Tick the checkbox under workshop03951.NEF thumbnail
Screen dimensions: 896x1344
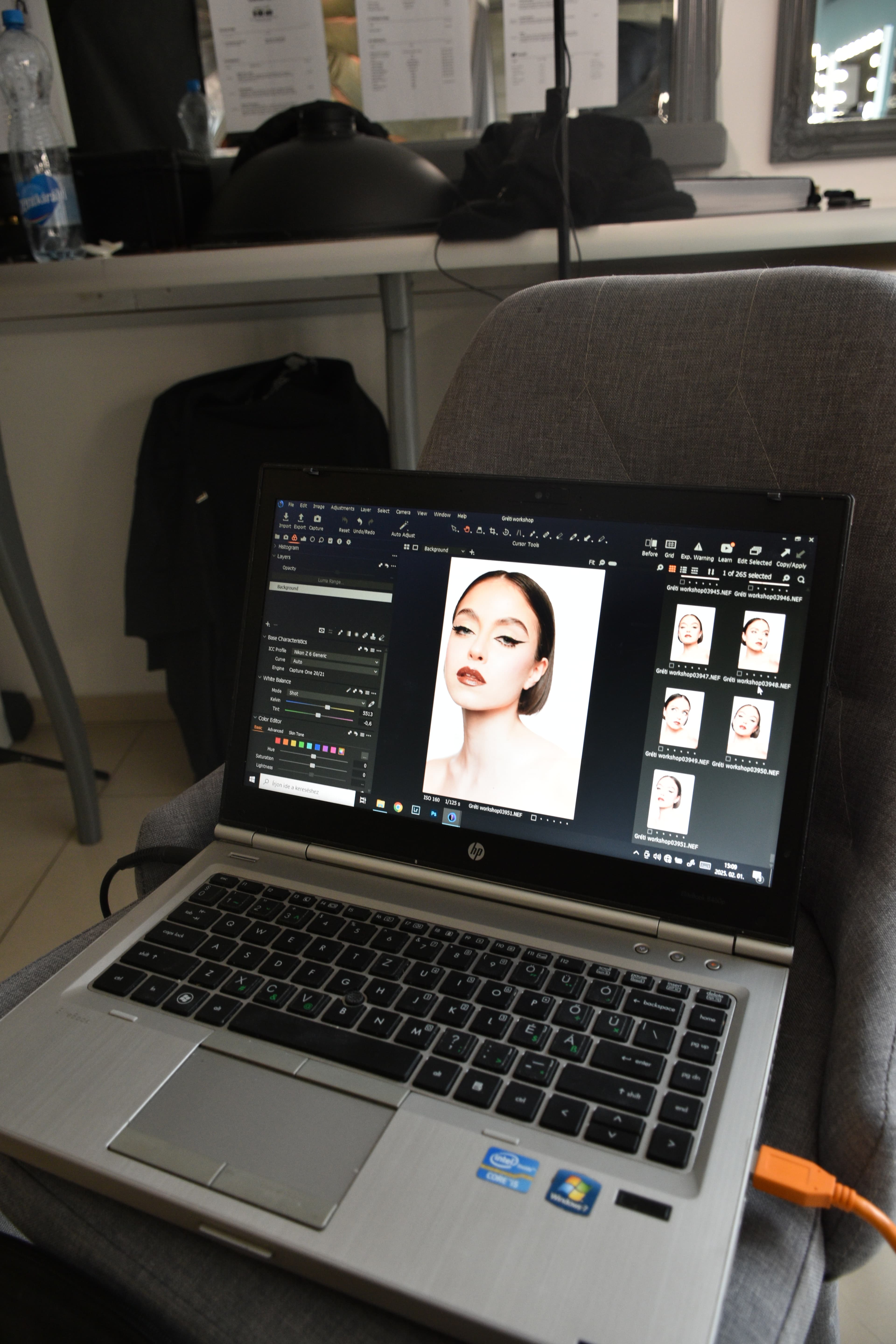tap(650, 831)
